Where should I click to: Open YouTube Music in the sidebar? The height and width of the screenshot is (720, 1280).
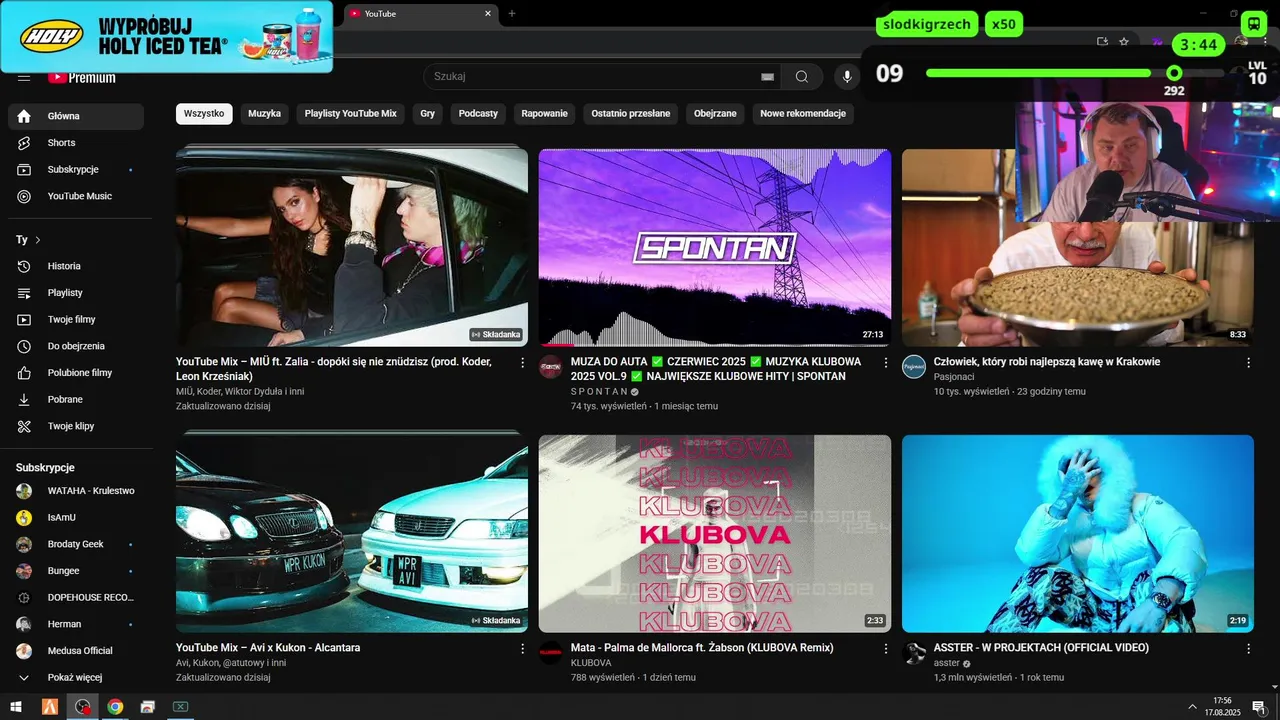point(76,196)
